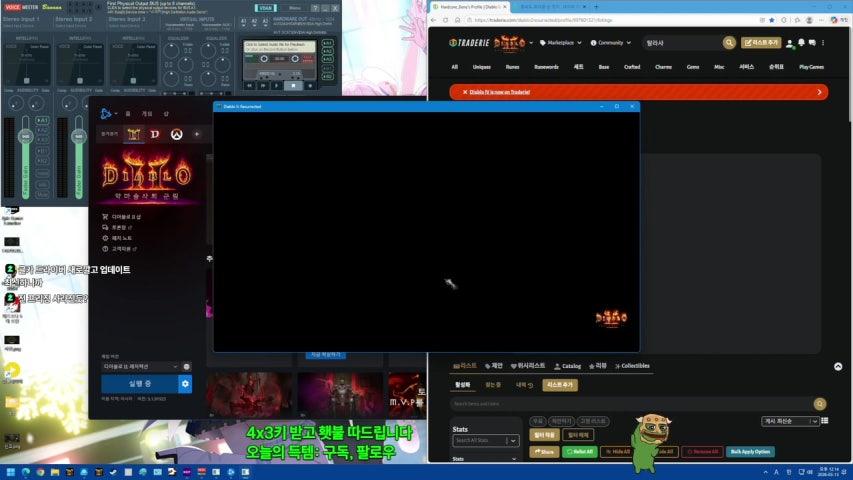Open the Diablo IV is now on Traderie link
The width and height of the screenshot is (853, 480).
pos(499,92)
